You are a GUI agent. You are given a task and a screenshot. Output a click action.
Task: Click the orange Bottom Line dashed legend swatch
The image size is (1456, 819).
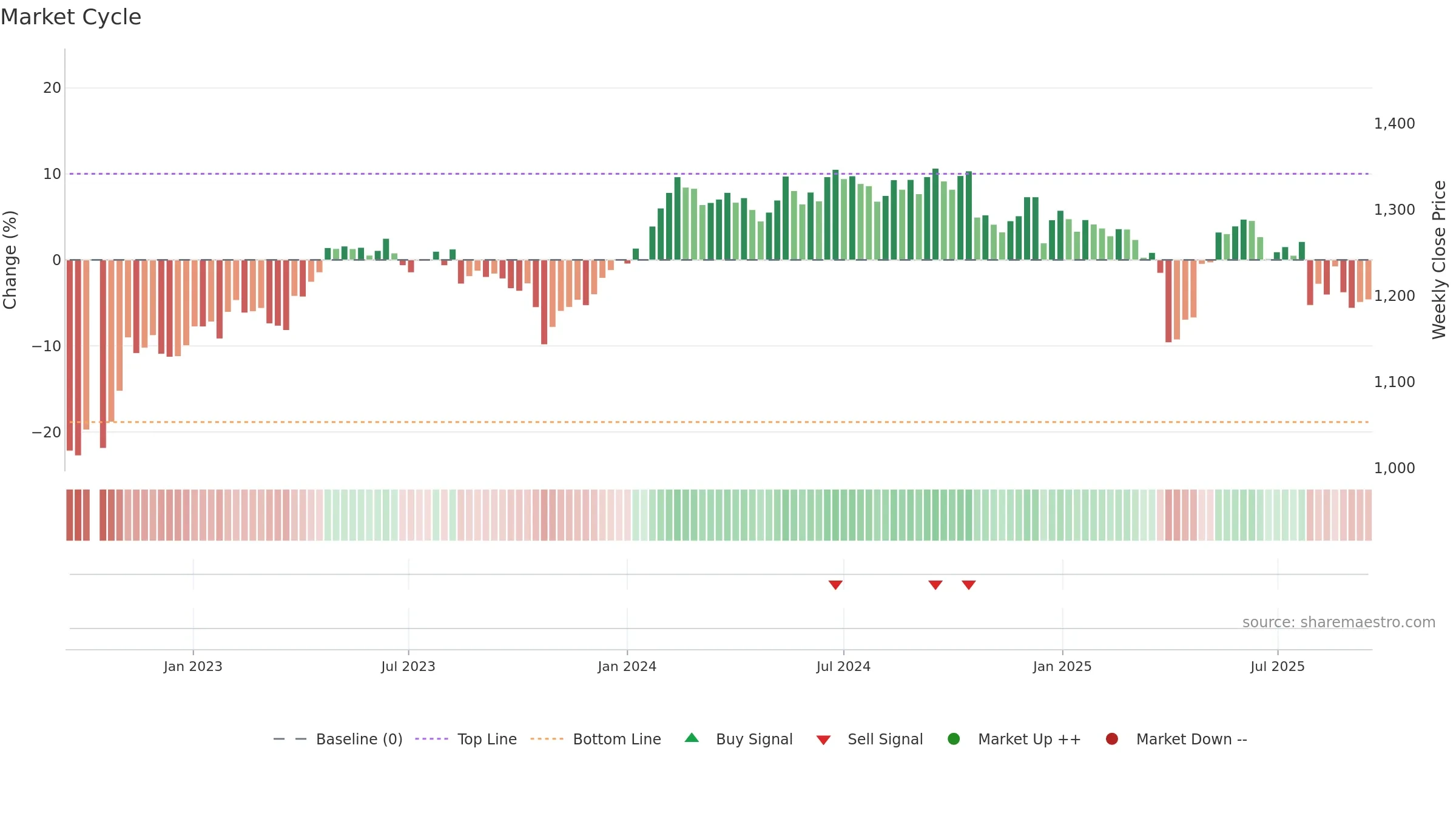547,739
